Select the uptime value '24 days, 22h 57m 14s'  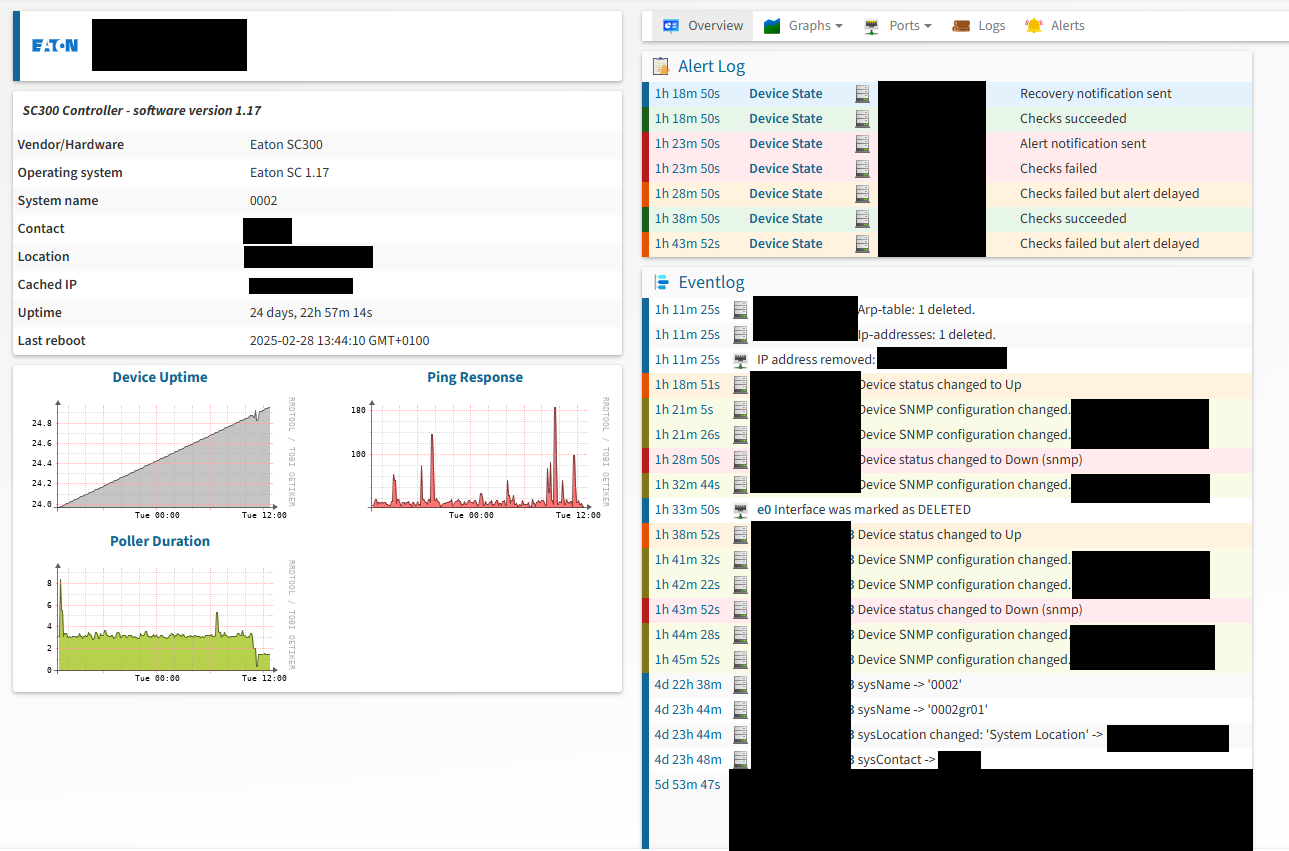click(x=311, y=313)
